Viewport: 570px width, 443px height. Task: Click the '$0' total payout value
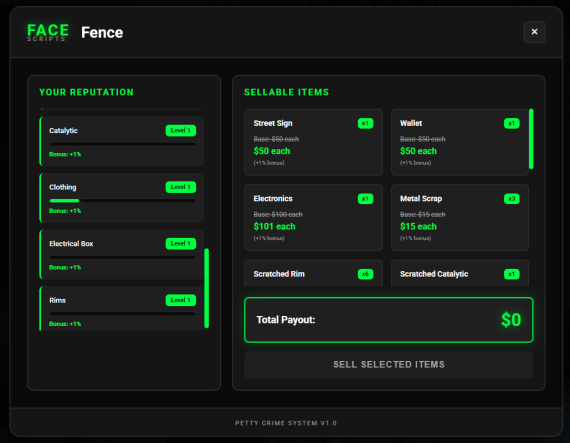[x=511, y=320]
